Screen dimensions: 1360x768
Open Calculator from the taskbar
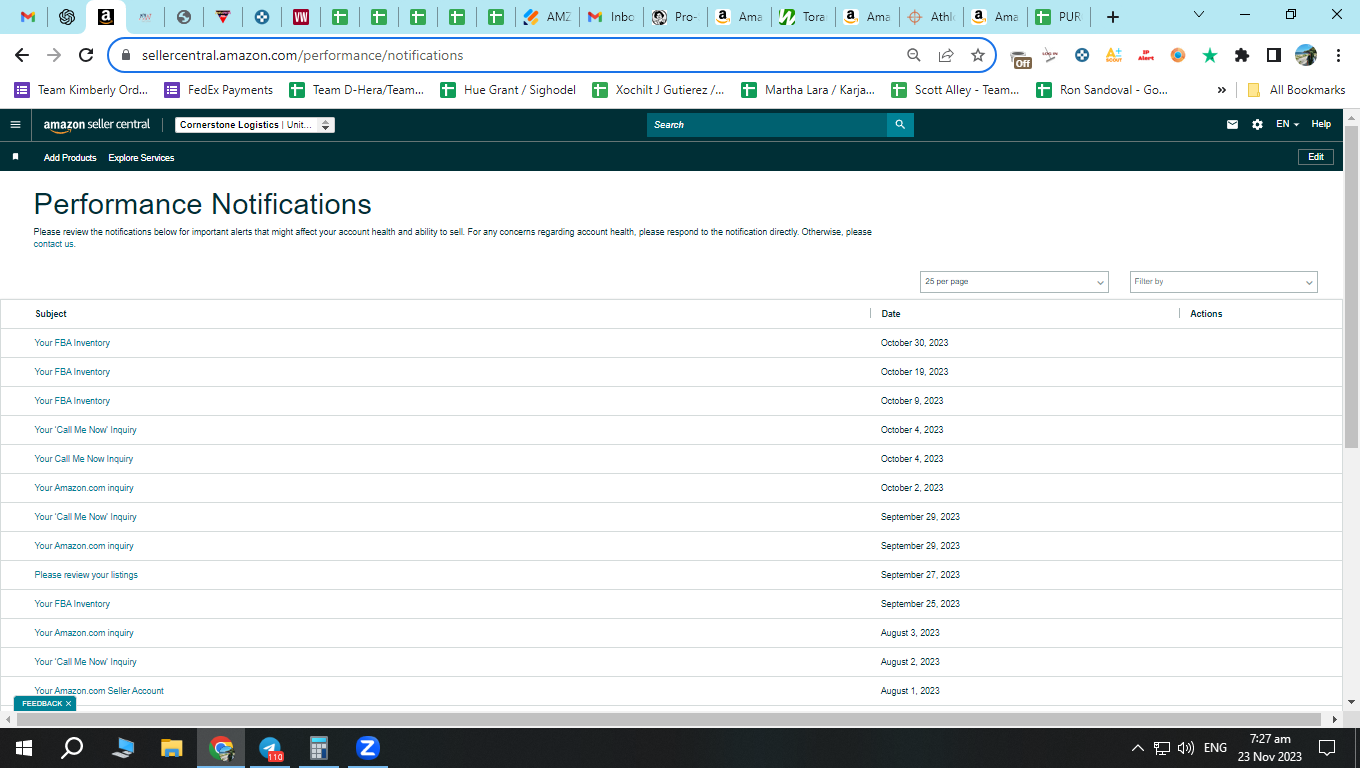[x=319, y=747]
